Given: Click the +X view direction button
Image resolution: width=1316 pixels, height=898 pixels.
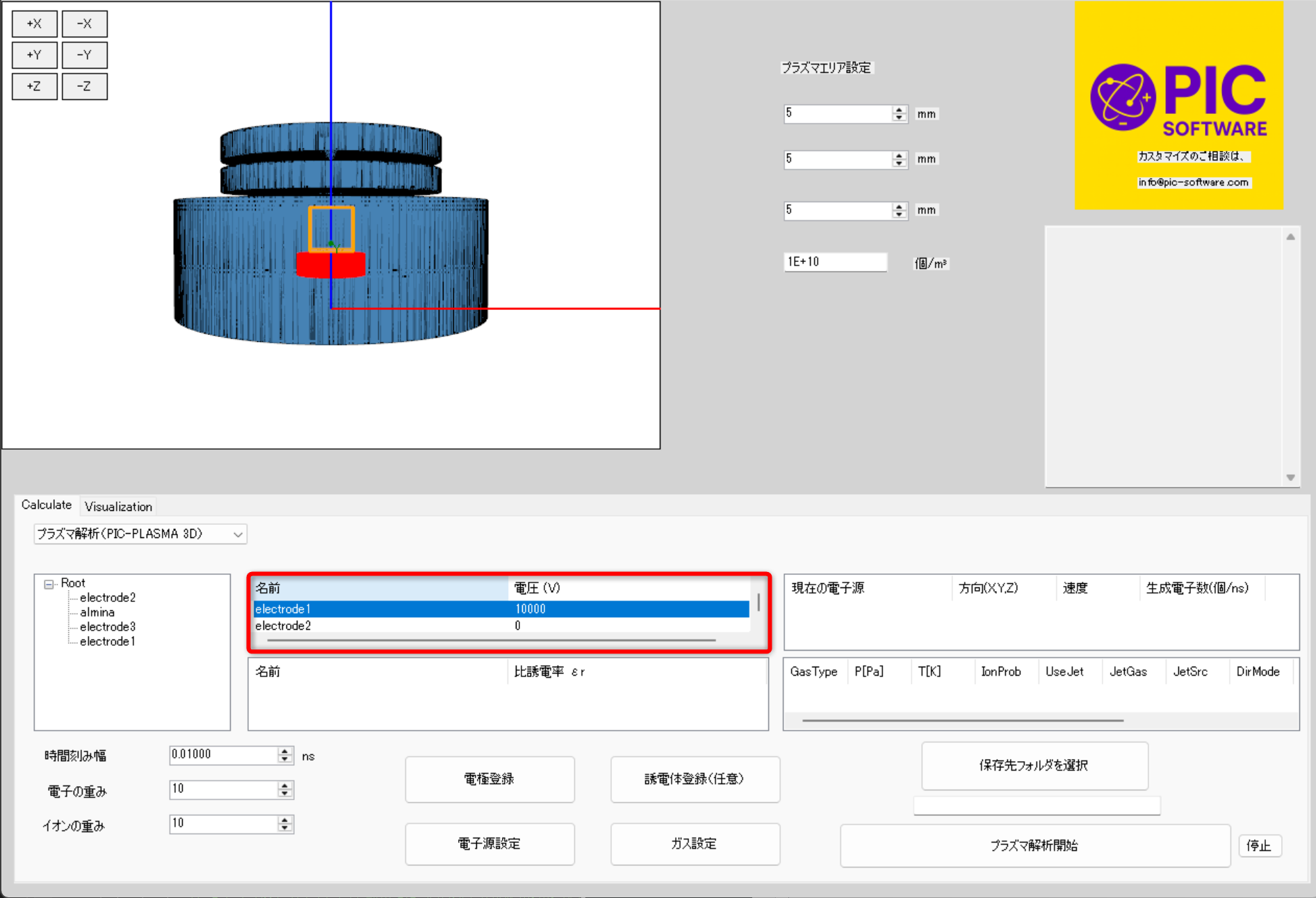Looking at the screenshot, I should pyautogui.click(x=34, y=24).
